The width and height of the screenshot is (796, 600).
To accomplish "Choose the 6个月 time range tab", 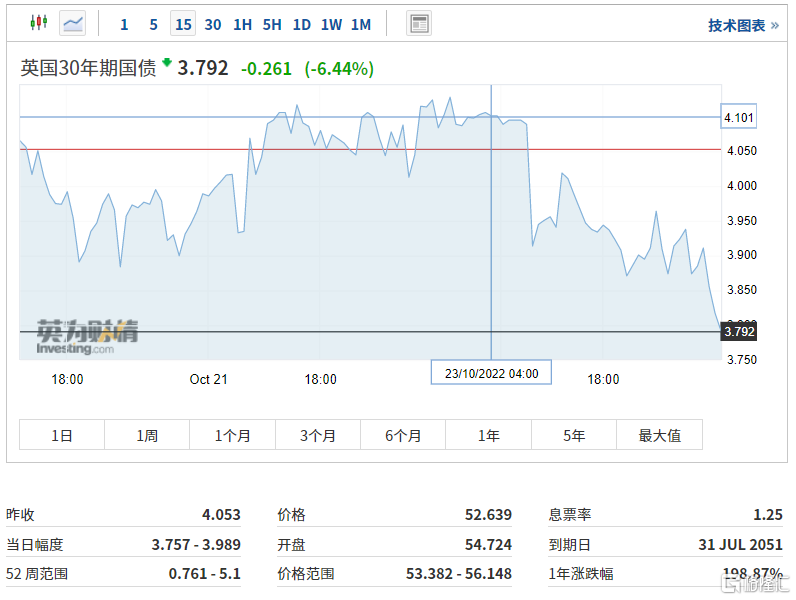I will pyautogui.click(x=403, y=435).
